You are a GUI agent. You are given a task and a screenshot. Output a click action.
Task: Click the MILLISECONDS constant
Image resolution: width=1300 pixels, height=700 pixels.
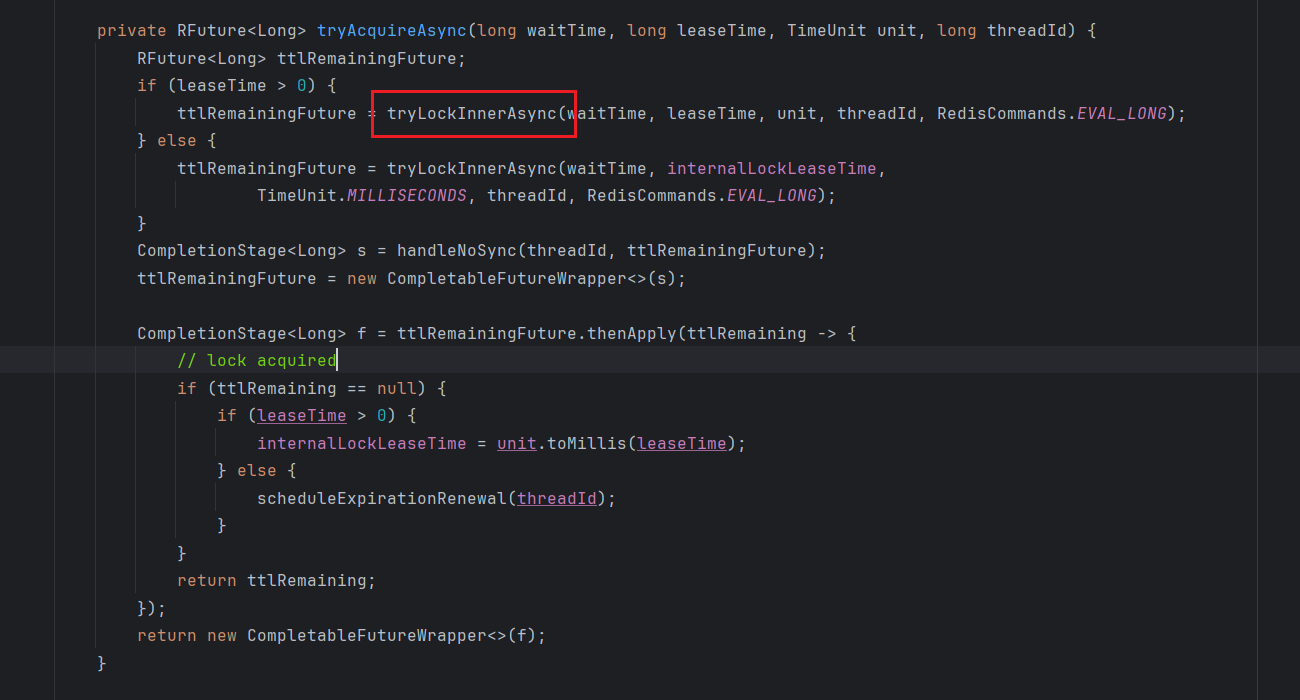click(407, 196)
